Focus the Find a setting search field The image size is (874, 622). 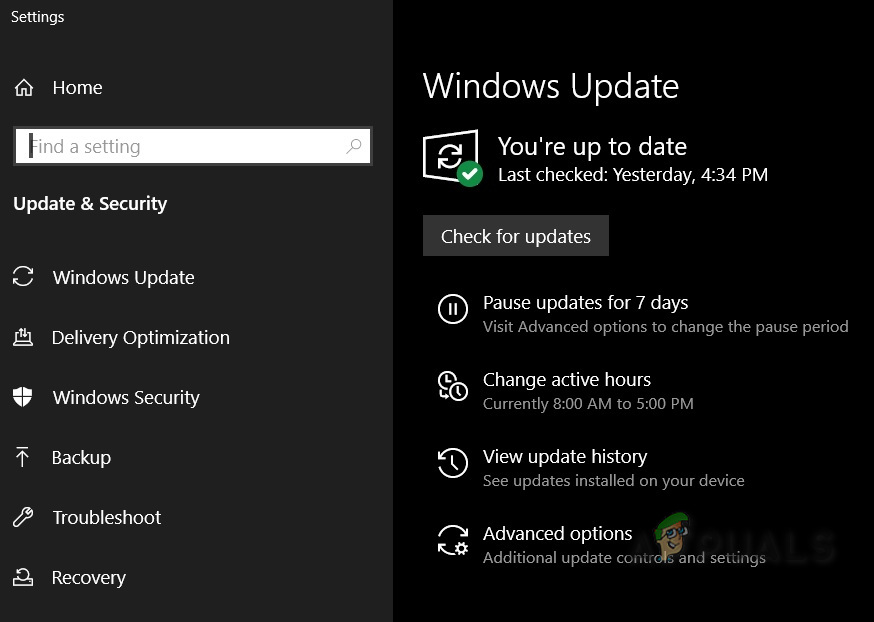tap(192, 146)
